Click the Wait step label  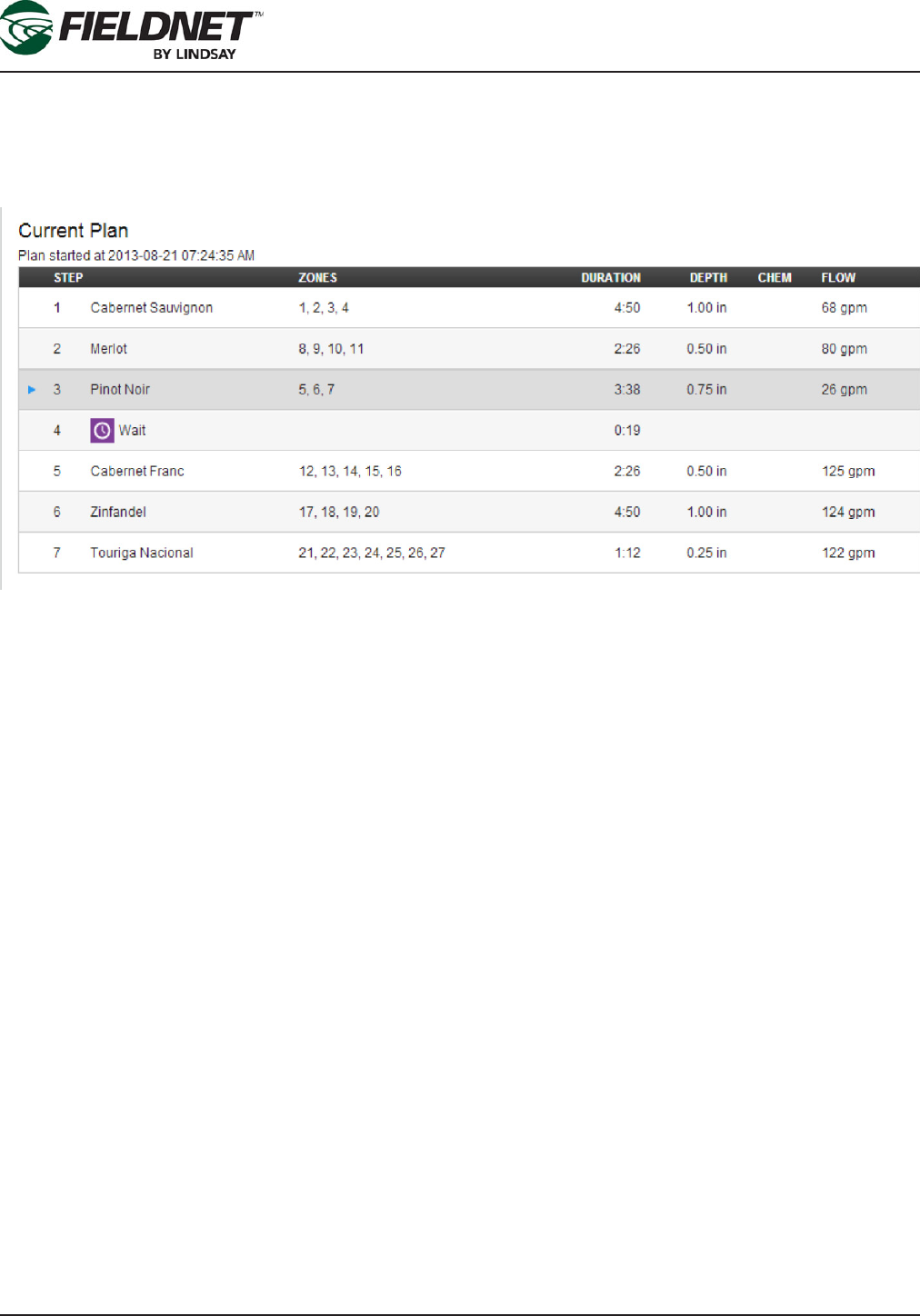tap(132, 431)
